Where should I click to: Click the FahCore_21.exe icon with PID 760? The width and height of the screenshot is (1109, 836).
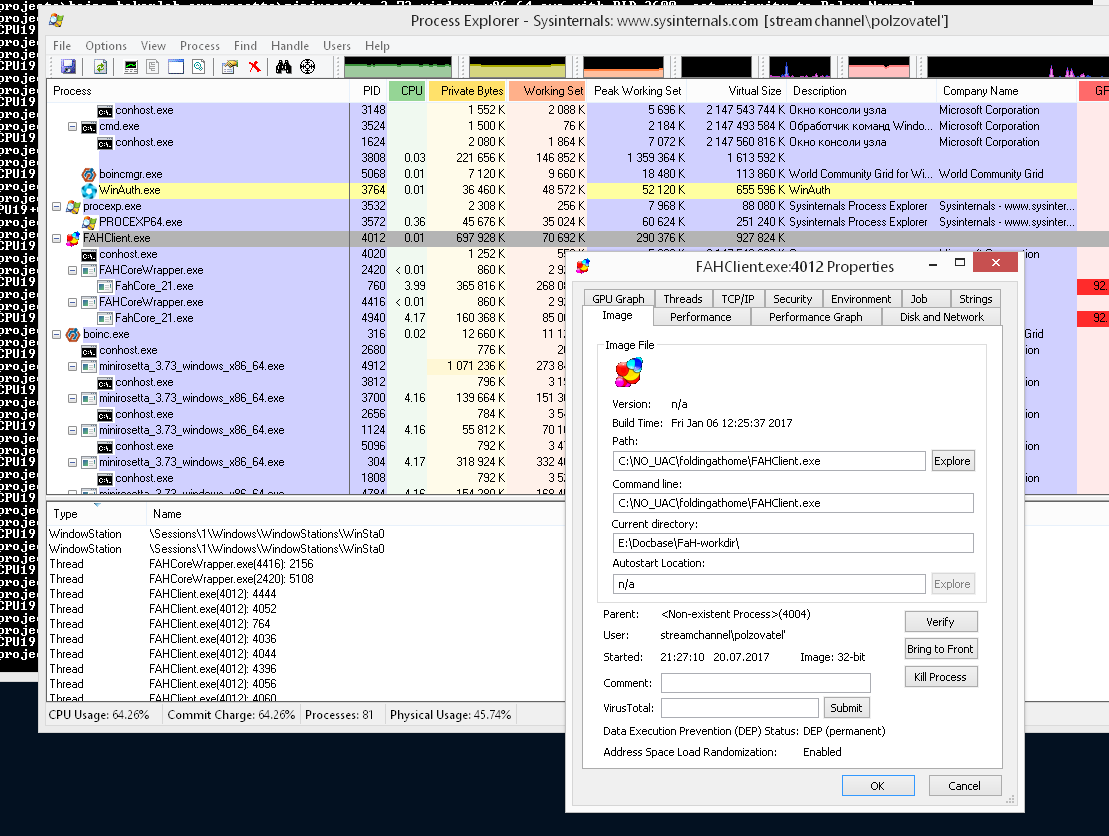click(105, 286)
